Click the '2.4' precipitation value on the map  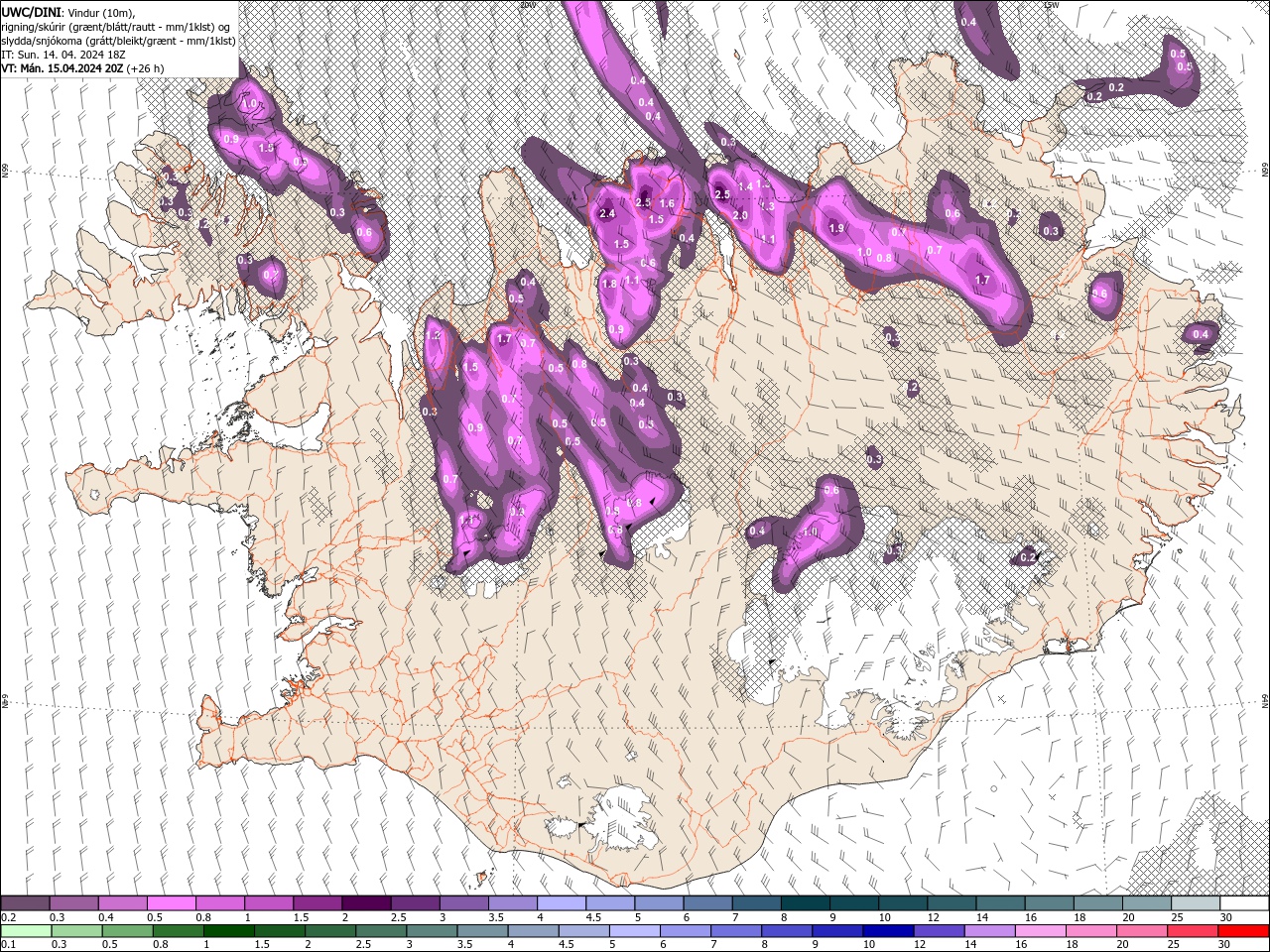[608, 213]
